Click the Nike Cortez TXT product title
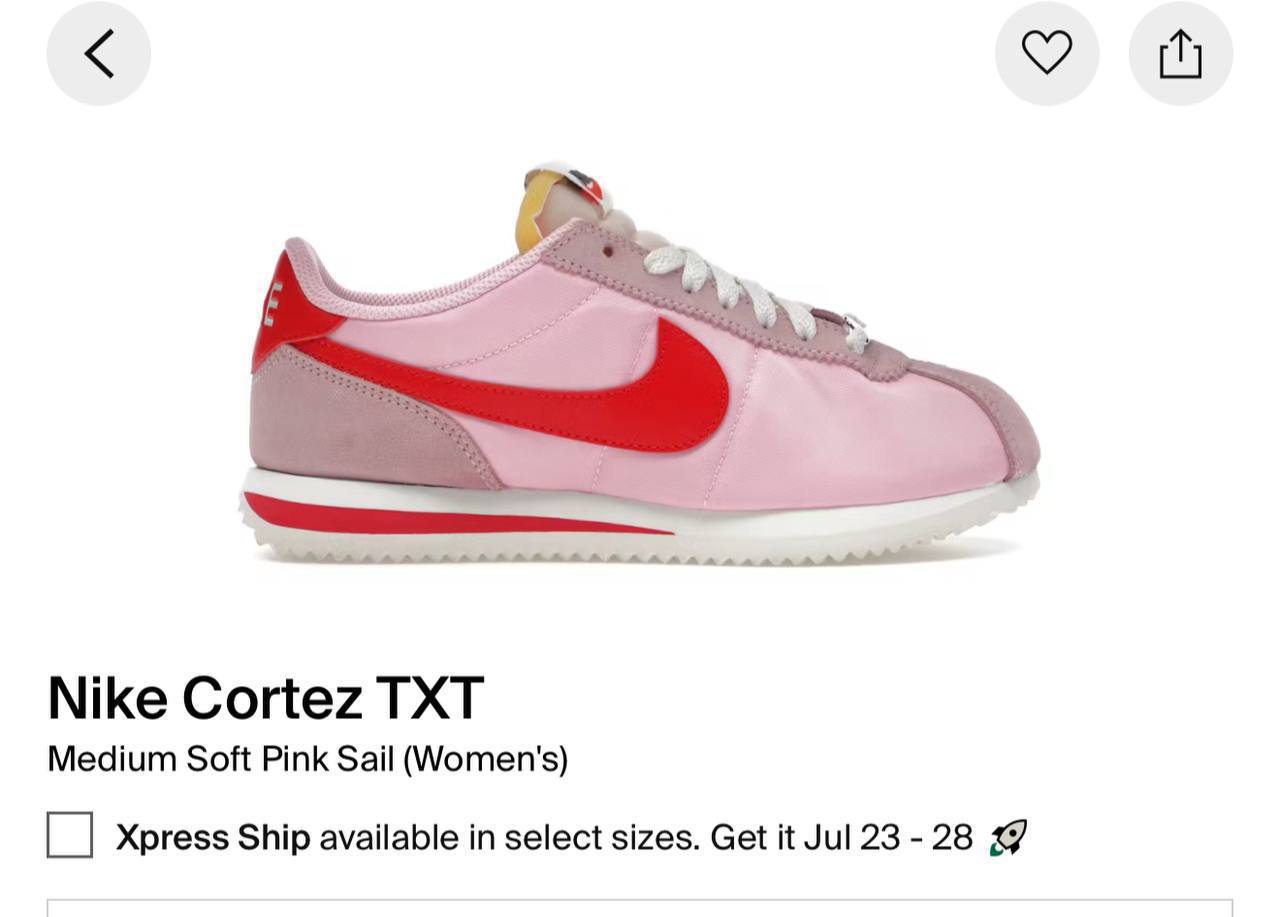 [x=265, y=697]
